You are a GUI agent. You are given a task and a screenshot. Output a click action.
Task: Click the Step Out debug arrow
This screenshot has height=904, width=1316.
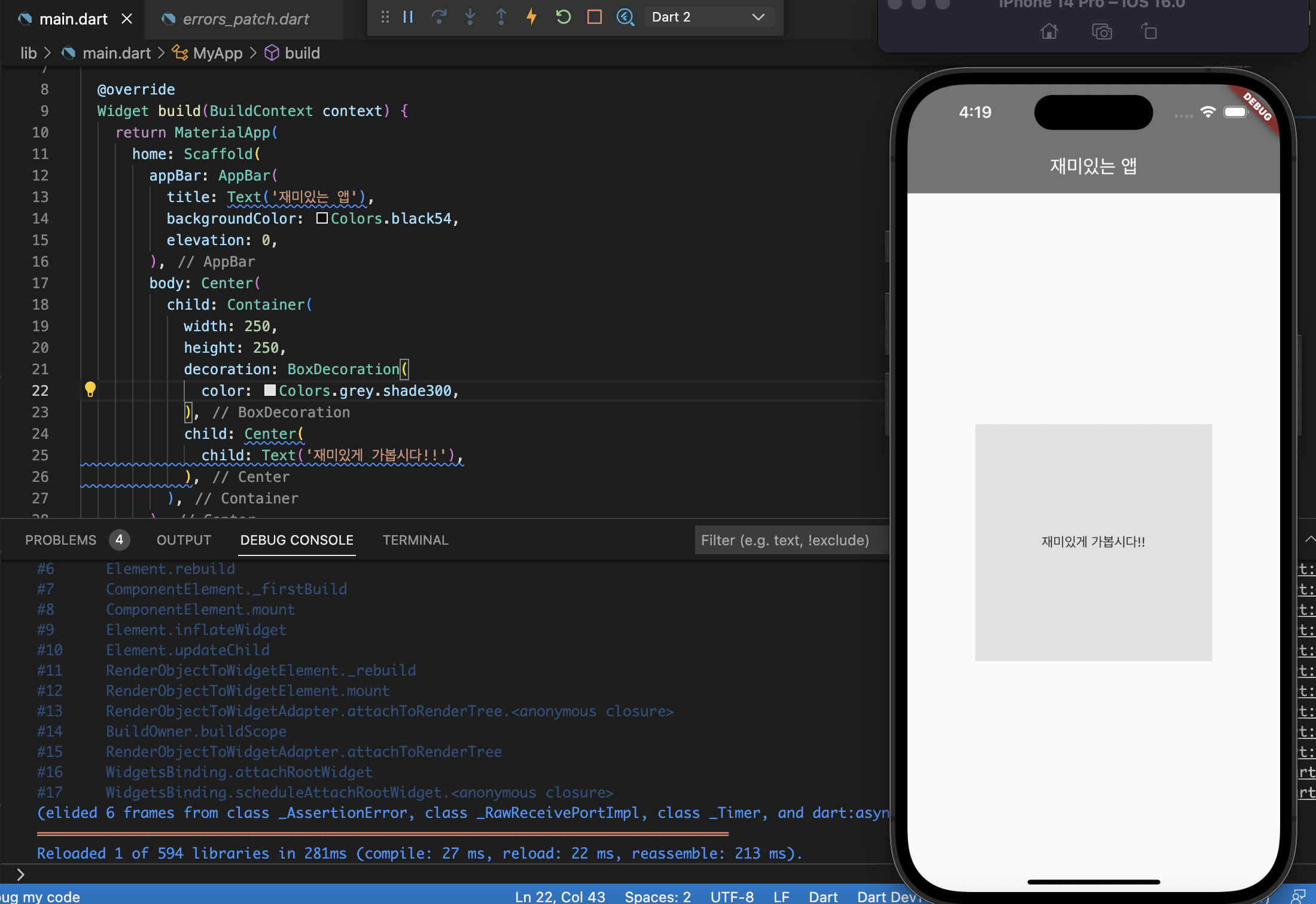pos(501,17)
